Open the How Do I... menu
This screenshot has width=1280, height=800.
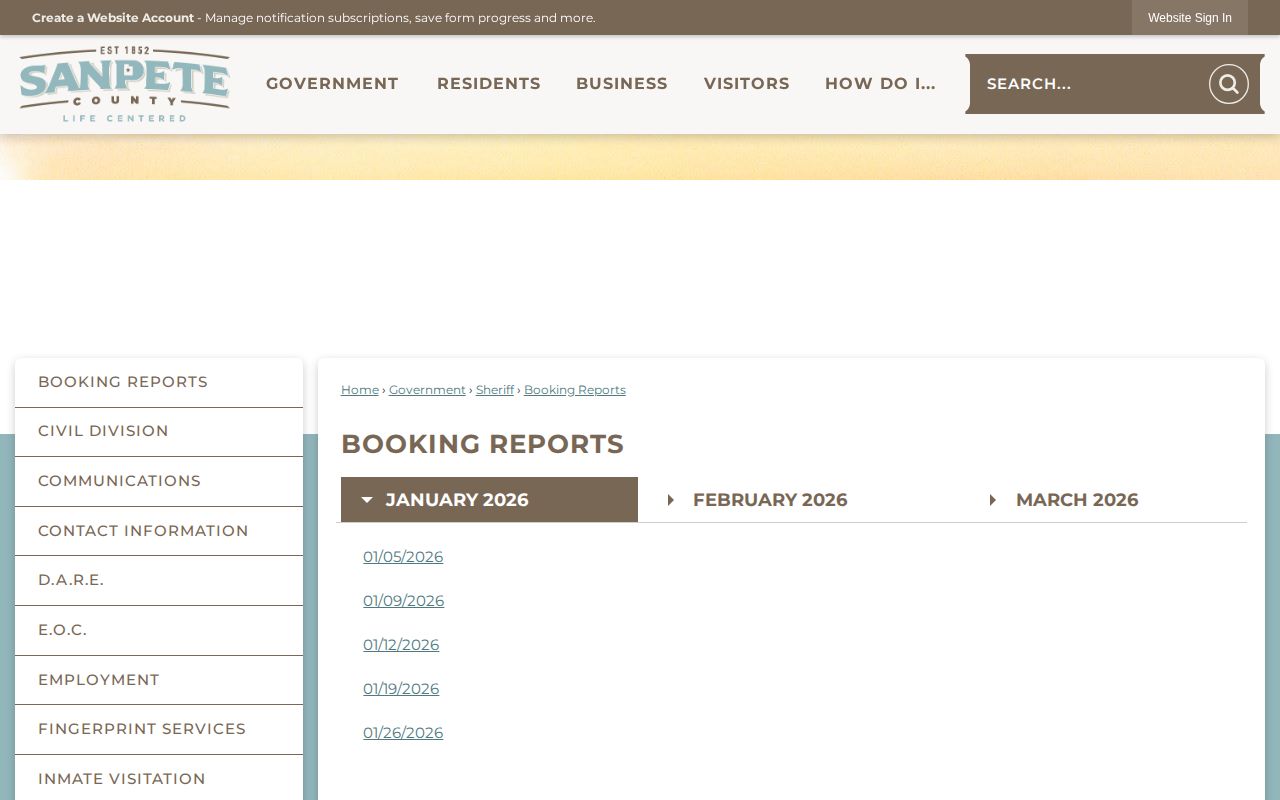(x=880, y=84)
